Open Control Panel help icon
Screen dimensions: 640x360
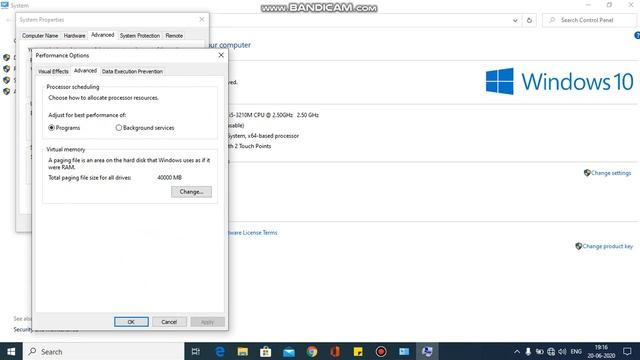pyautogui.click(x=637, y=36)
